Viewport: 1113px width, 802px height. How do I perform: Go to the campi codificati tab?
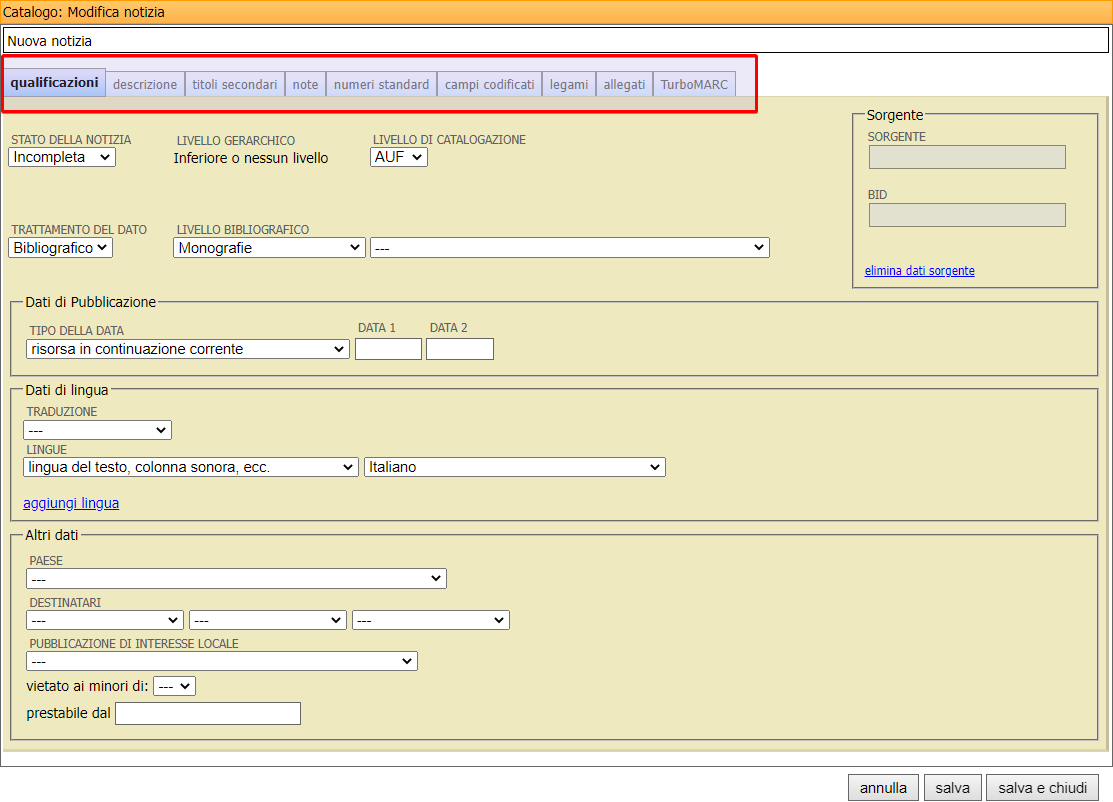coord(489,85)
